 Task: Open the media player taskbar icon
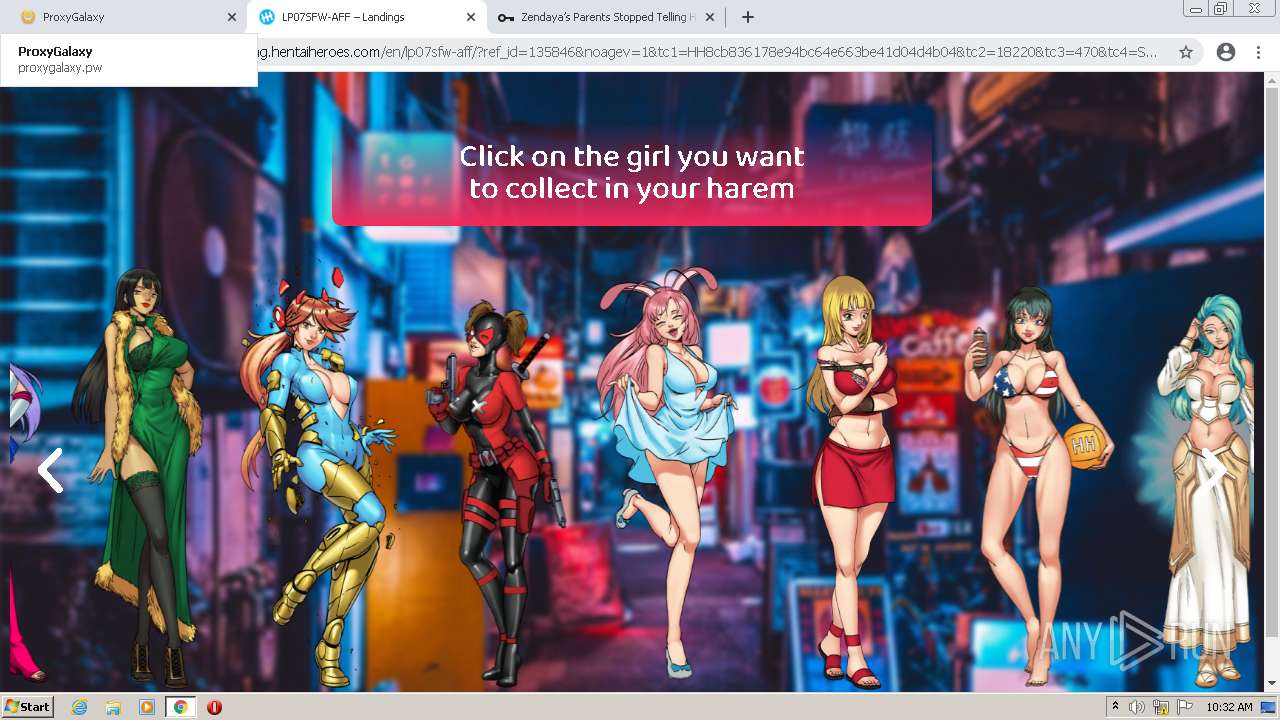pos(147,707)
